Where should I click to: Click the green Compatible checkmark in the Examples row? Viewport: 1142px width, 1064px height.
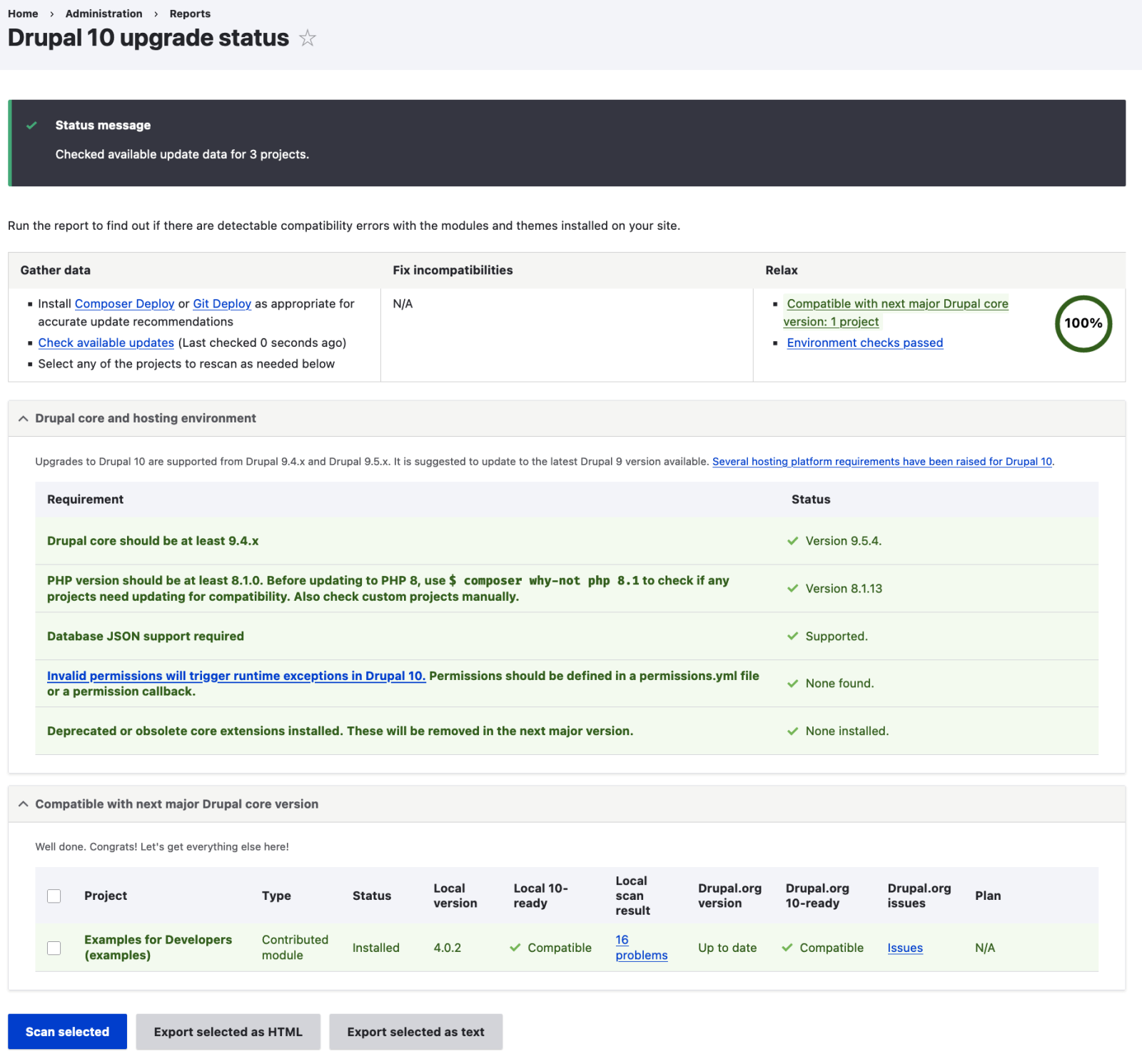[x=515, y=948]
